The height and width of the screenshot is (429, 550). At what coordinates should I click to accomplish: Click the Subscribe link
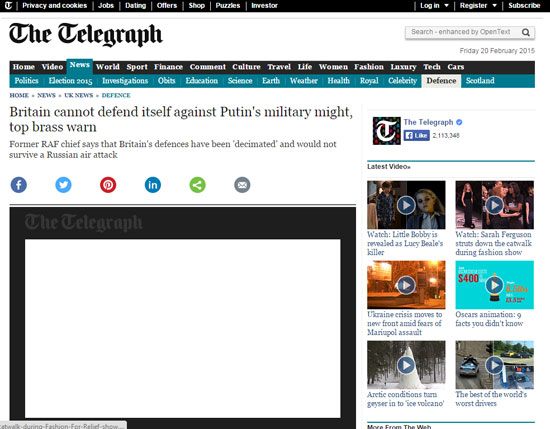tap(524, 6)
